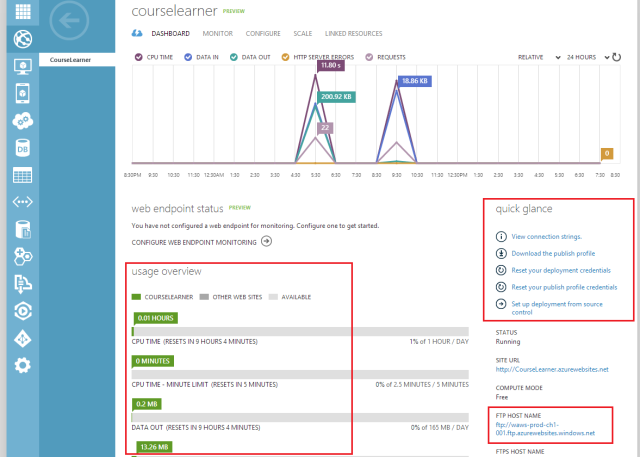Toggle the REQUESTS metric checkbox
Screen dimensions: 640x457
tap(369, 57)
